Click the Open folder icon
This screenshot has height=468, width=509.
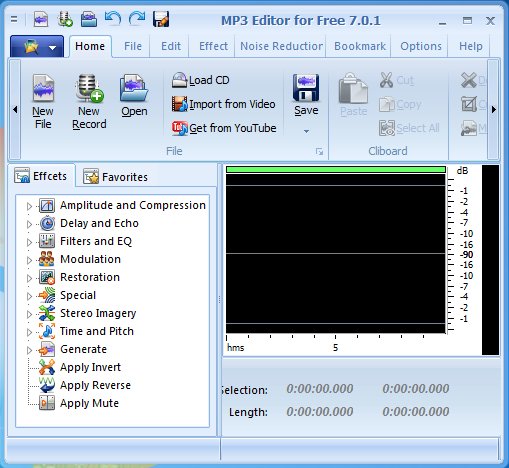pos(134,88)
